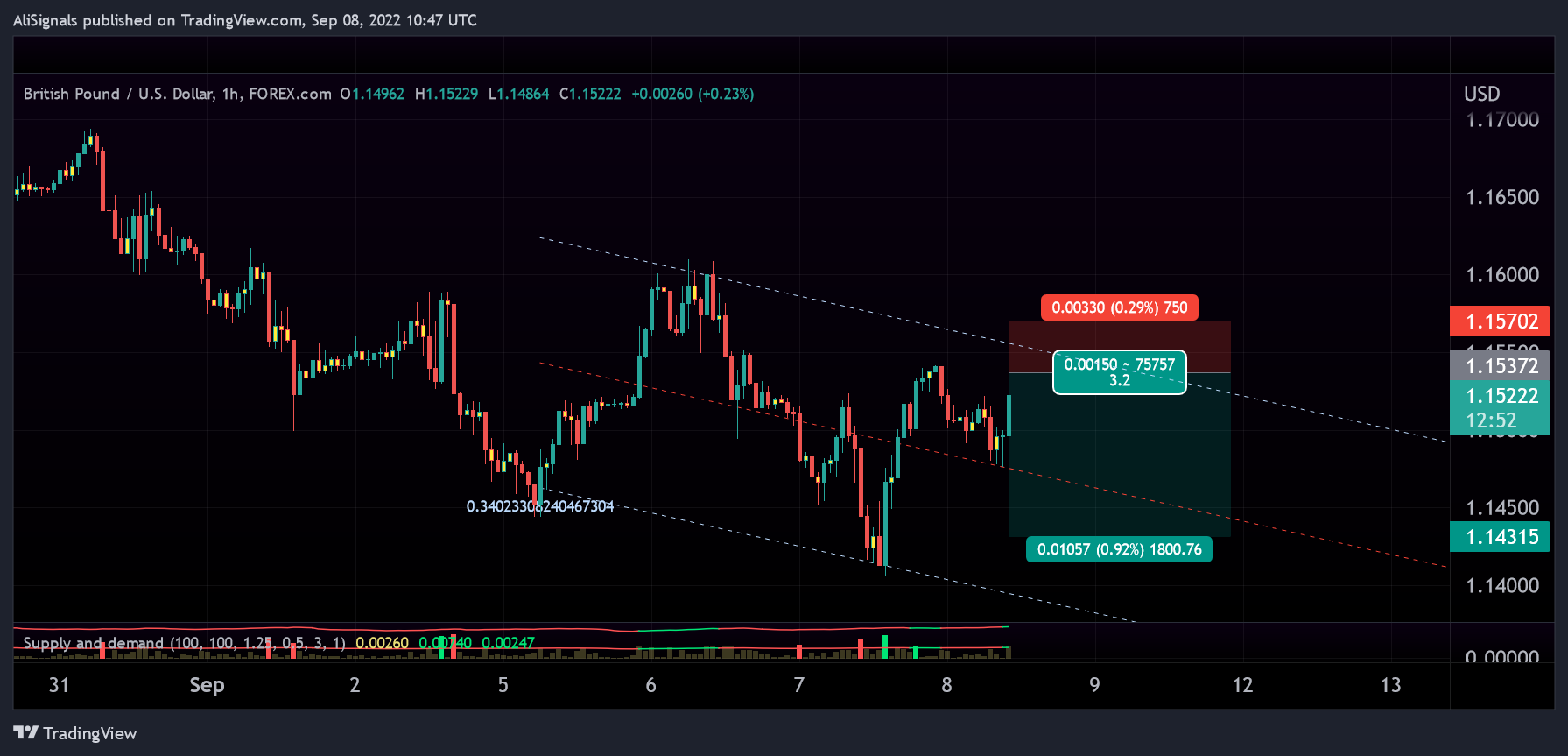
Task: Click the 0.00000 indicator axis label
Action: [1502, 656]
